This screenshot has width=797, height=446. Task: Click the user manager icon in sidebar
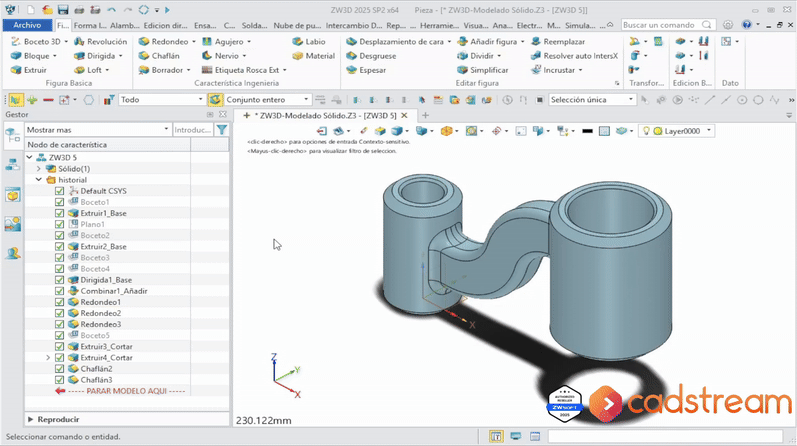(x=13, y=252)
